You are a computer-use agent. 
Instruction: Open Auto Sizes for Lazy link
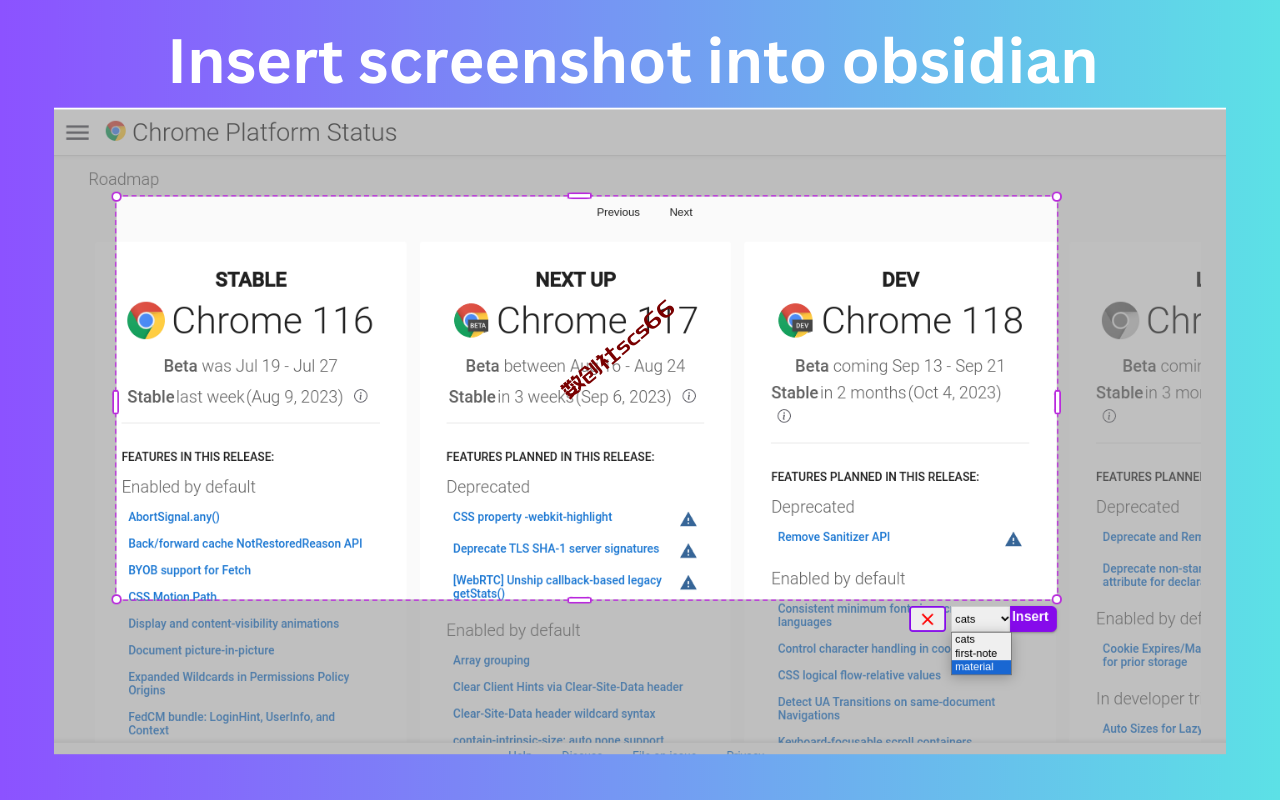click(1152, 728)
